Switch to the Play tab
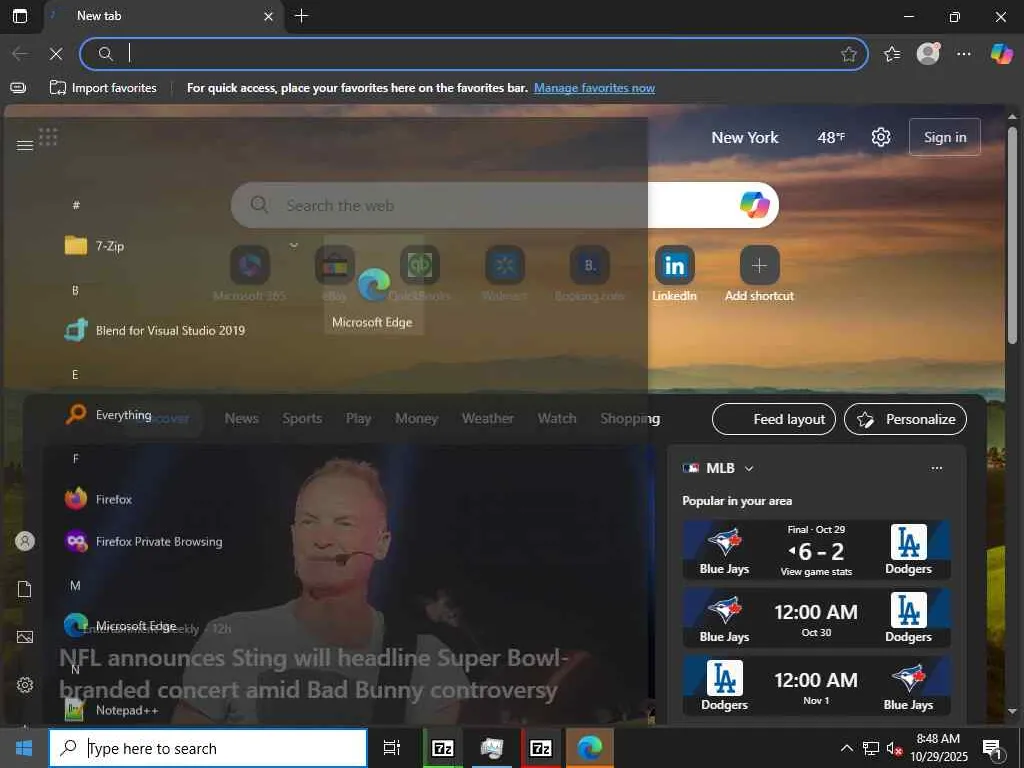This screenshot has width=1024, height=768. (x=358, y=418)
